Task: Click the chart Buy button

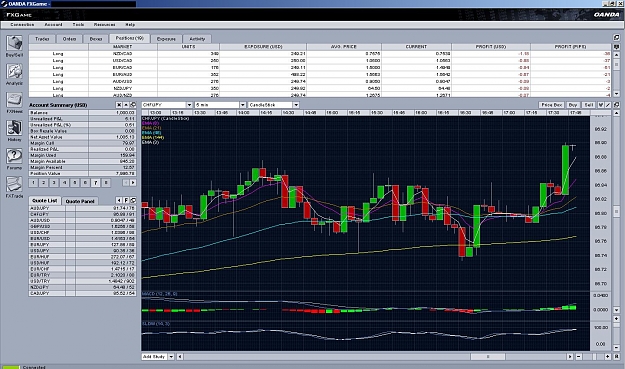Action: (x=573, y=105)
